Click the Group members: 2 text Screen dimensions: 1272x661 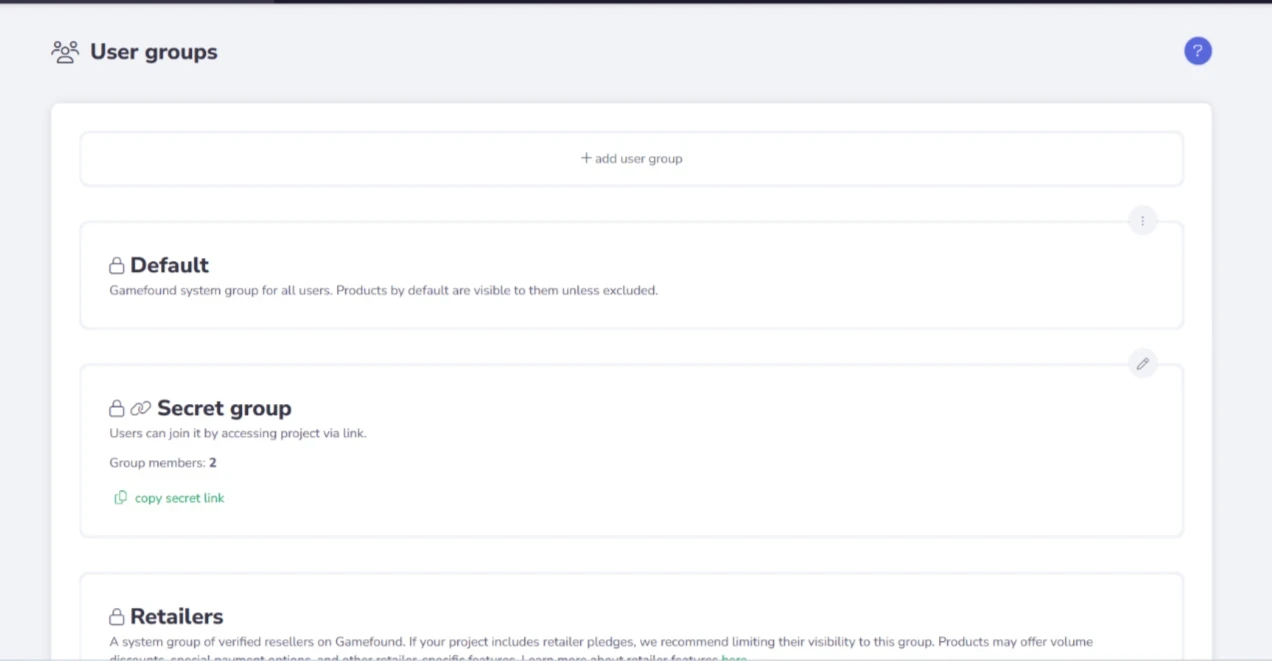(x=163, y=463)
